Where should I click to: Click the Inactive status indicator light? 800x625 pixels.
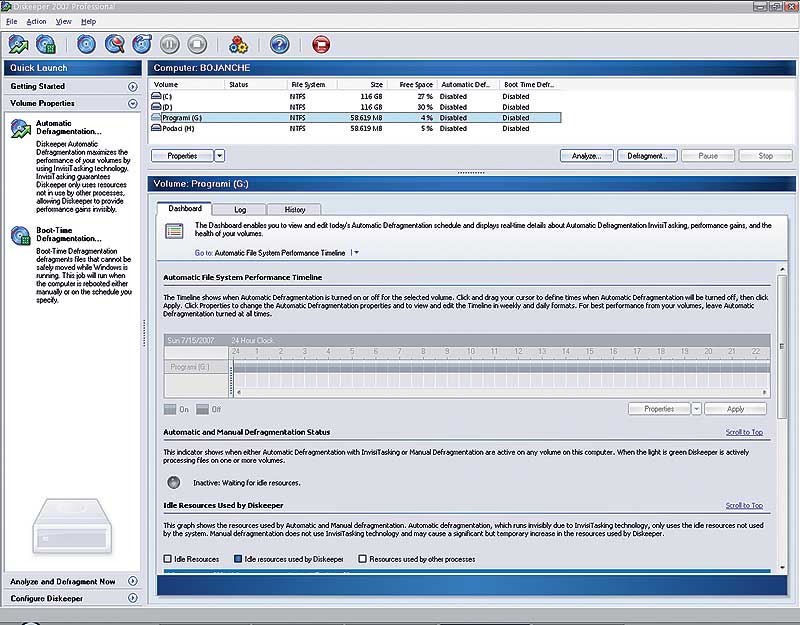pos(174,482)
